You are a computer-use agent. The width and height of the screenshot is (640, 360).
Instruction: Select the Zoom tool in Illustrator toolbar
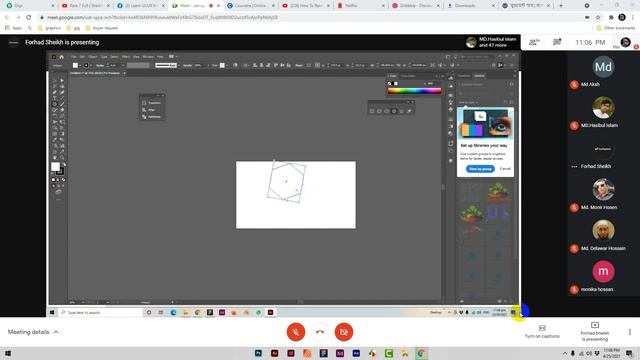pyautogui.click(x=62, y=158)
